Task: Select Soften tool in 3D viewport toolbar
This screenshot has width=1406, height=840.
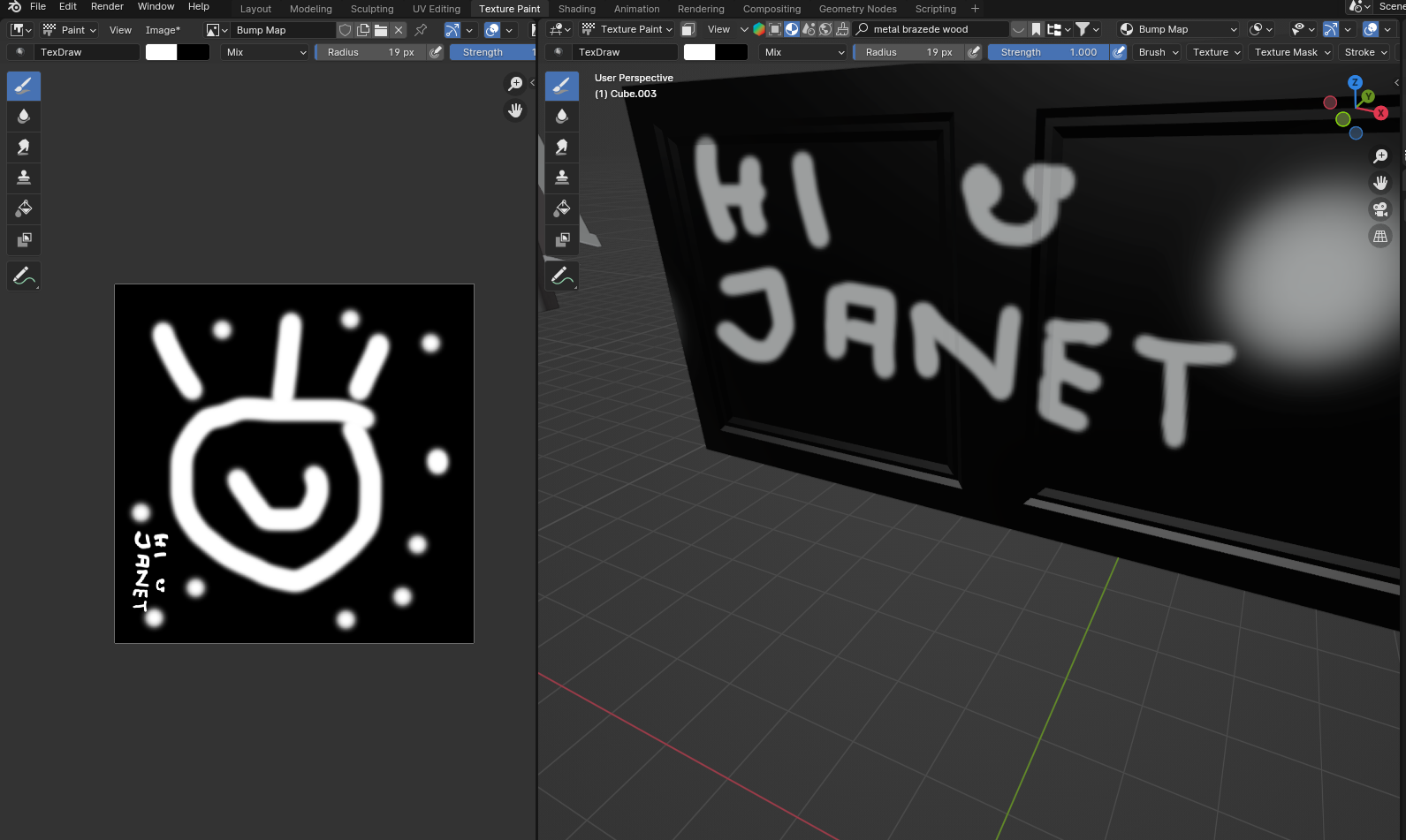Action: pyautogui.click(x=562, y=117)
